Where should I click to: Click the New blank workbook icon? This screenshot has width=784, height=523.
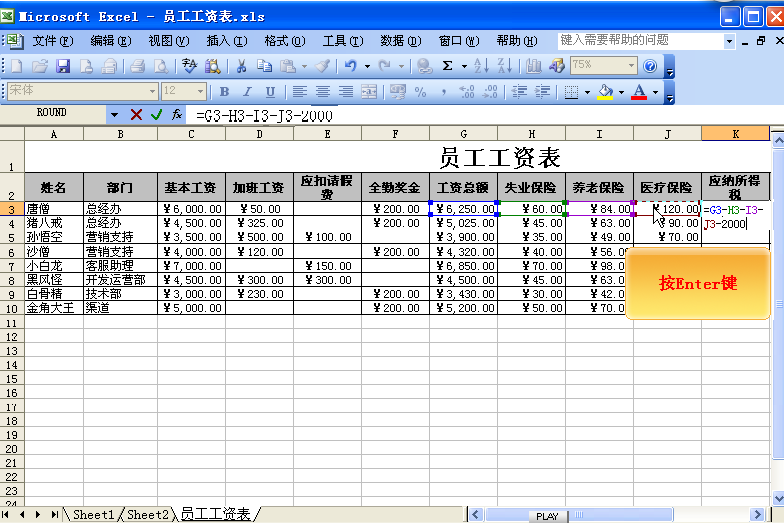(x=16, y=66)
